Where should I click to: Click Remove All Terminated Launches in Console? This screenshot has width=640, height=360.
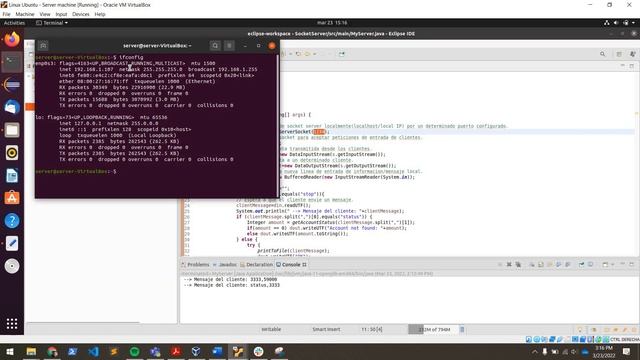tap(518, 264)
